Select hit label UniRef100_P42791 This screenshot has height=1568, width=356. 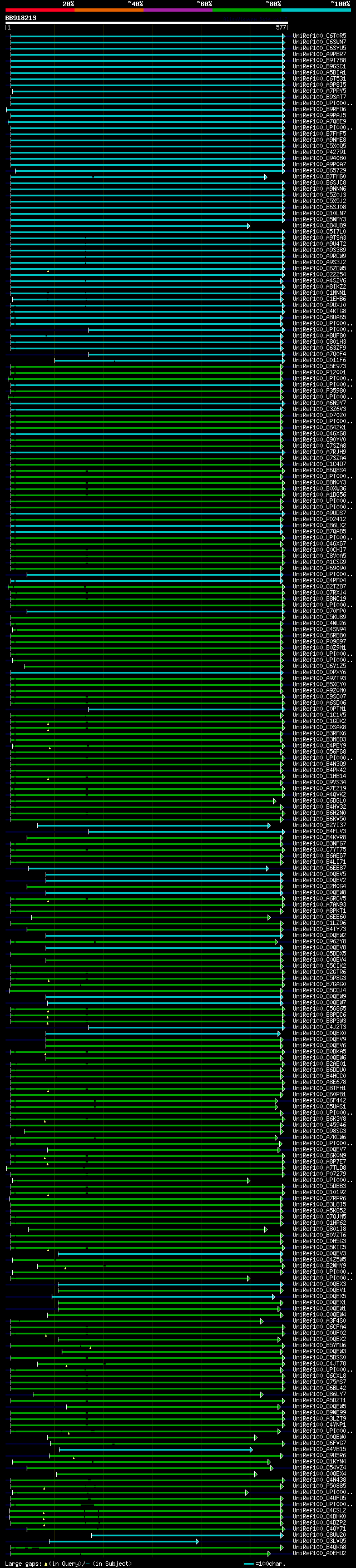click(319, 152)
